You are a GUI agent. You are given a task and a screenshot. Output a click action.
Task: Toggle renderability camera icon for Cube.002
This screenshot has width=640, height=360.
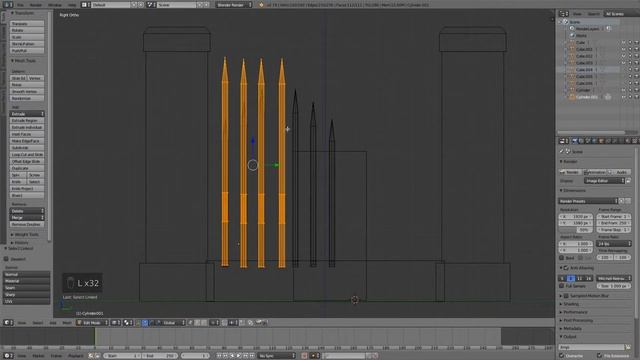coord(636,56)
